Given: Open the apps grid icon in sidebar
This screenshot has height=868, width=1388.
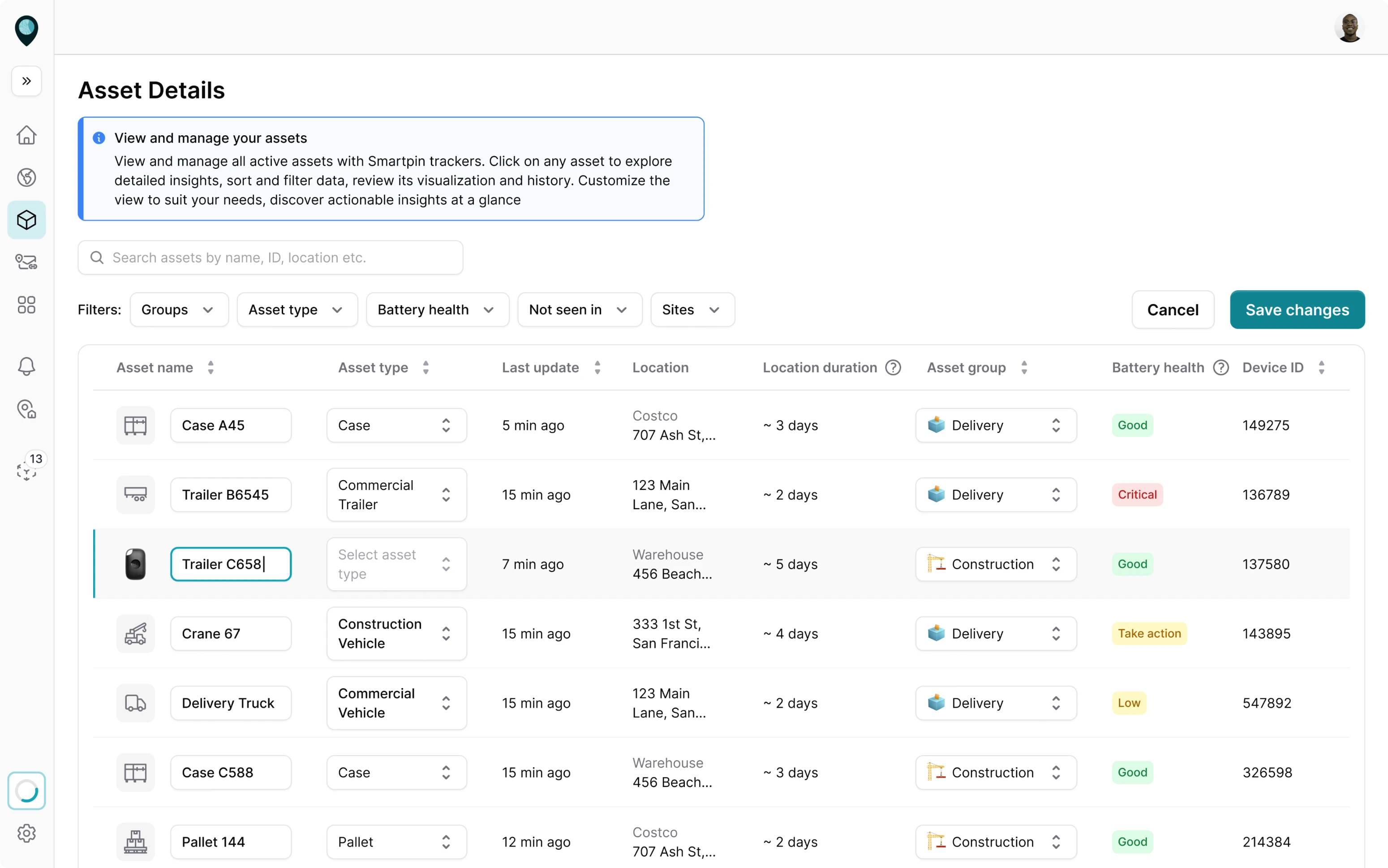Looking at the screenshot, I should pos(26,305).
